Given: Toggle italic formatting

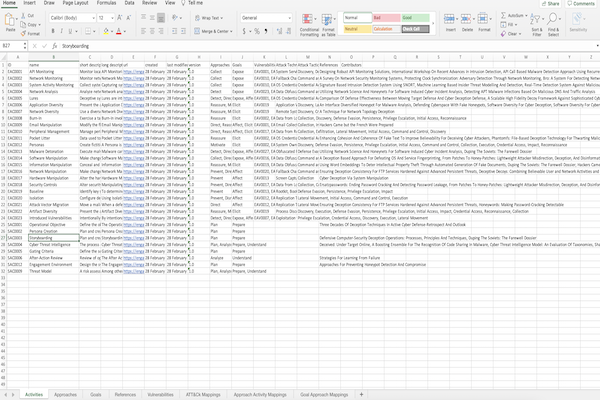Looking at the screenshot, I should (x=61, y=31).
